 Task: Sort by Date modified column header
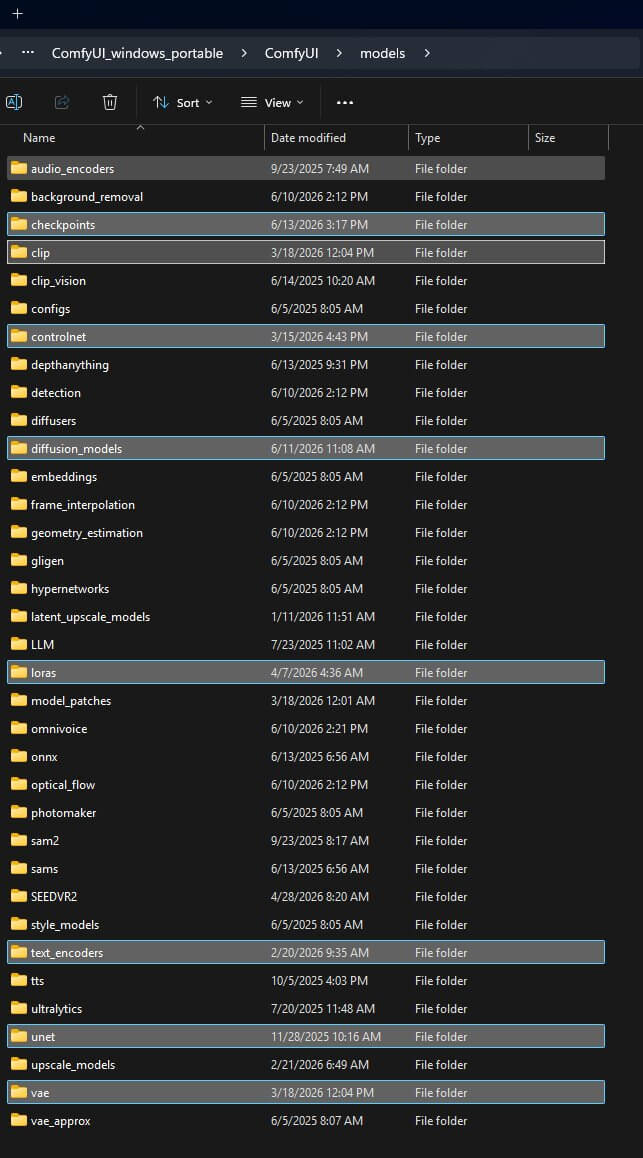coord(308,137)
